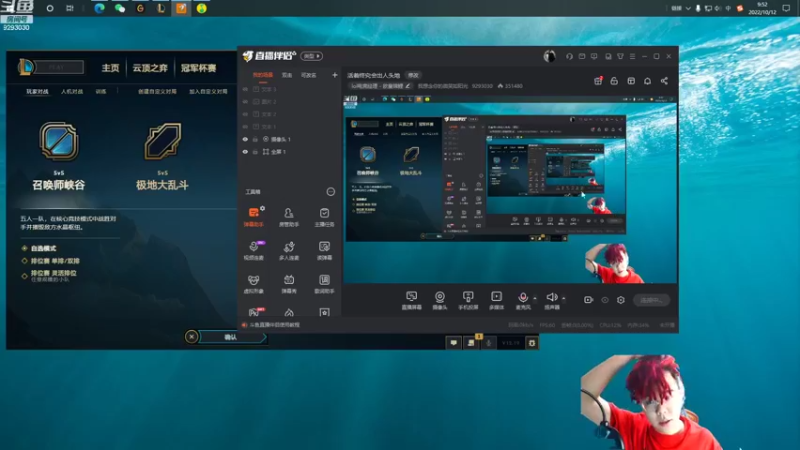The width and height of the screenshot is (800, 450).
Task: Switch to 我的场景 tab
Action: click(x=263, y=75)
